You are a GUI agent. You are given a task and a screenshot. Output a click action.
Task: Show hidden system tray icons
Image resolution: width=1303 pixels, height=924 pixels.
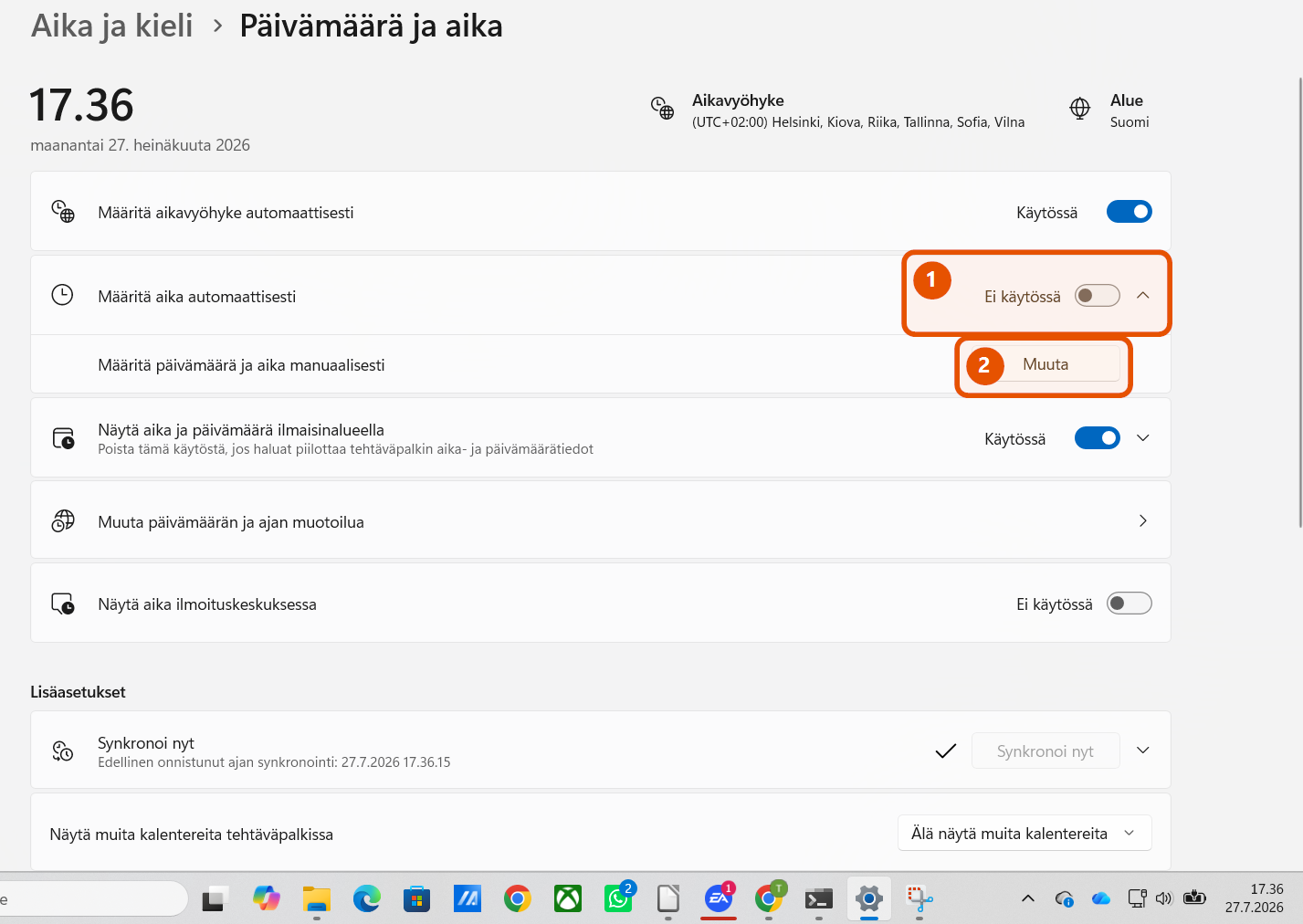point(1028,898)
